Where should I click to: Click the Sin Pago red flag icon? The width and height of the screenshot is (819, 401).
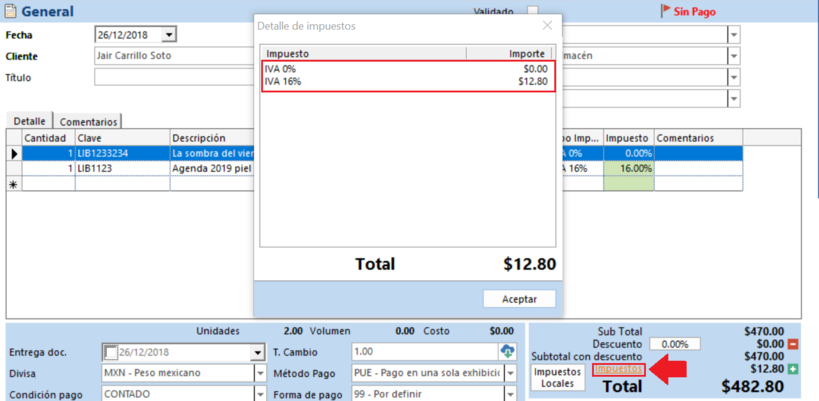click(665, 11)
